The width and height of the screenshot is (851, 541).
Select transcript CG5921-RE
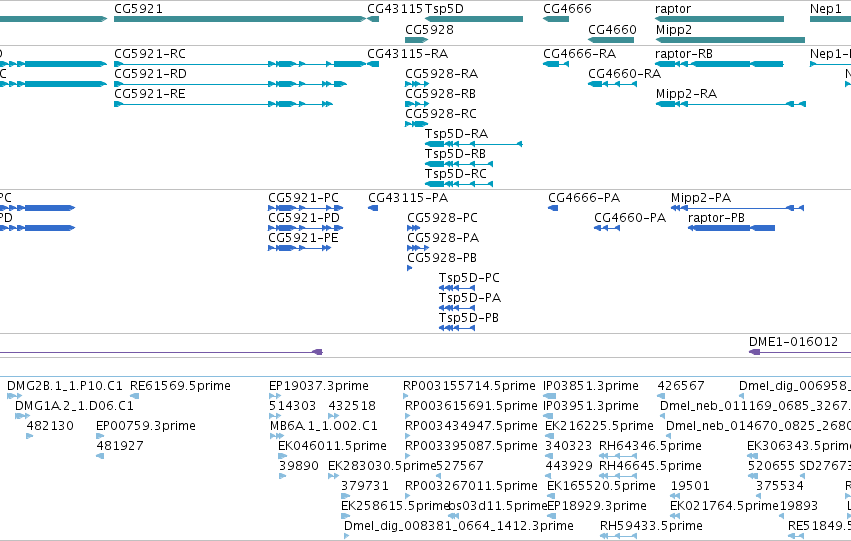pos(150,94)
